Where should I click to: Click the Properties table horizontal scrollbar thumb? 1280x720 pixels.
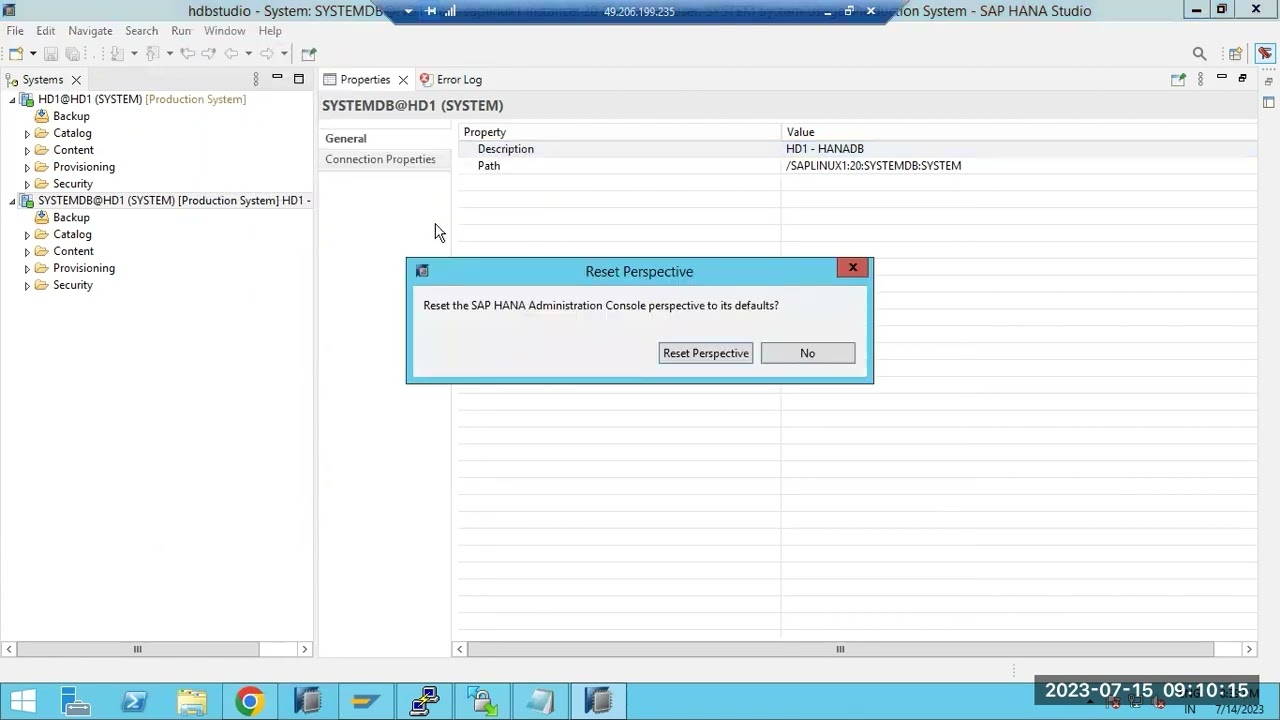[840, 649]
